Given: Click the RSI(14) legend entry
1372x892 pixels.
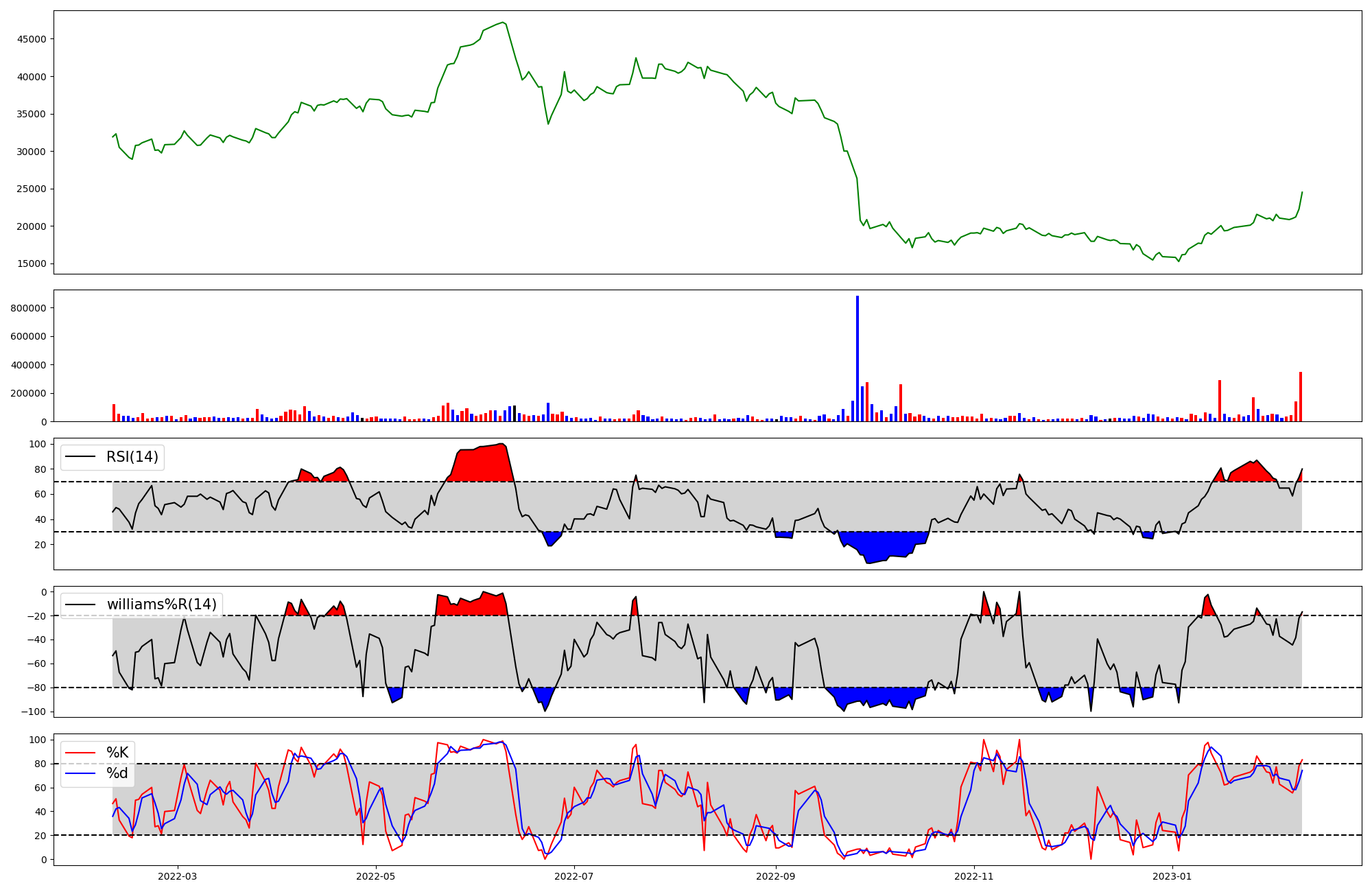Looking at the screenshot, I should 132,457.
